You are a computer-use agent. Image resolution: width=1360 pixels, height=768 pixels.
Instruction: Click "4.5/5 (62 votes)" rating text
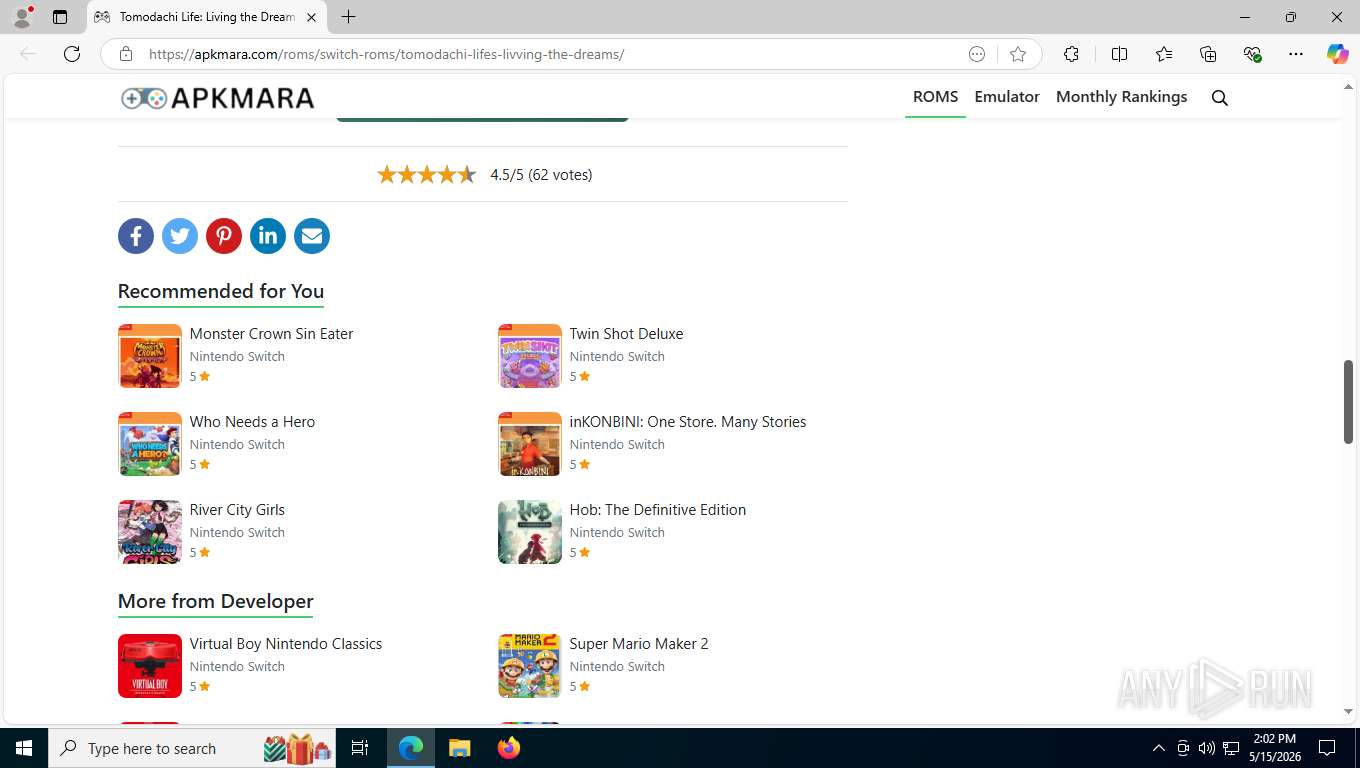[x=541, y=175]
